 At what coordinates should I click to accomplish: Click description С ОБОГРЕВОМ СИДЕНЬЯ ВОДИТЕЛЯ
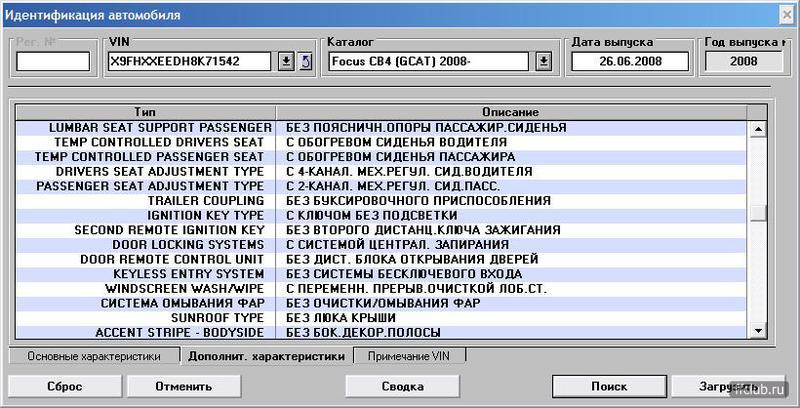396,142
